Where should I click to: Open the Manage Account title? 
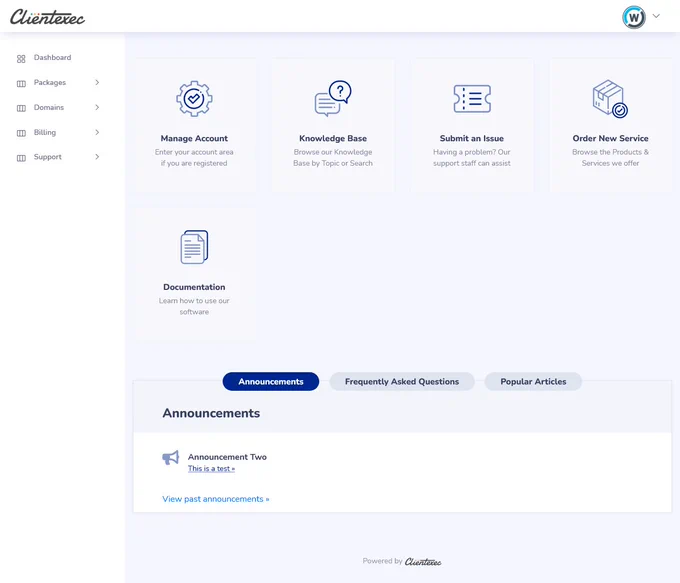tap(194, 138)
